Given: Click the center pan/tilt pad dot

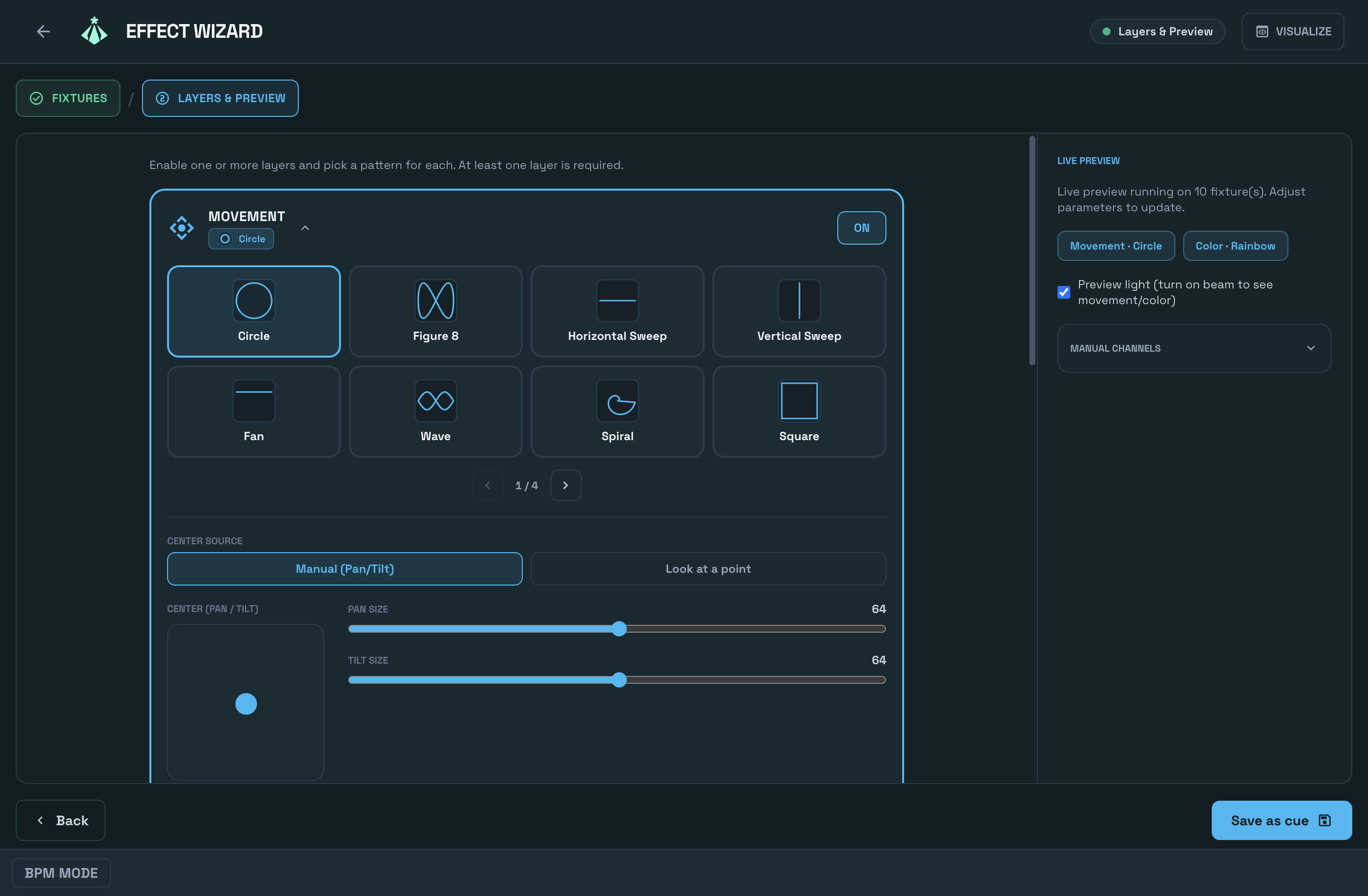Looking at the screenshot, I should pos(246,704).
